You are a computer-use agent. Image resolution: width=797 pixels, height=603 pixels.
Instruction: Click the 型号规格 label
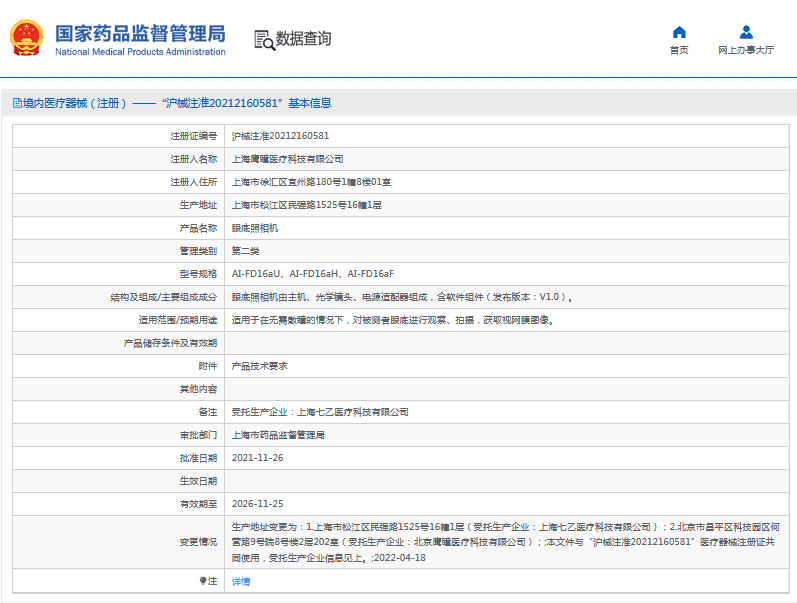[198, 274]
